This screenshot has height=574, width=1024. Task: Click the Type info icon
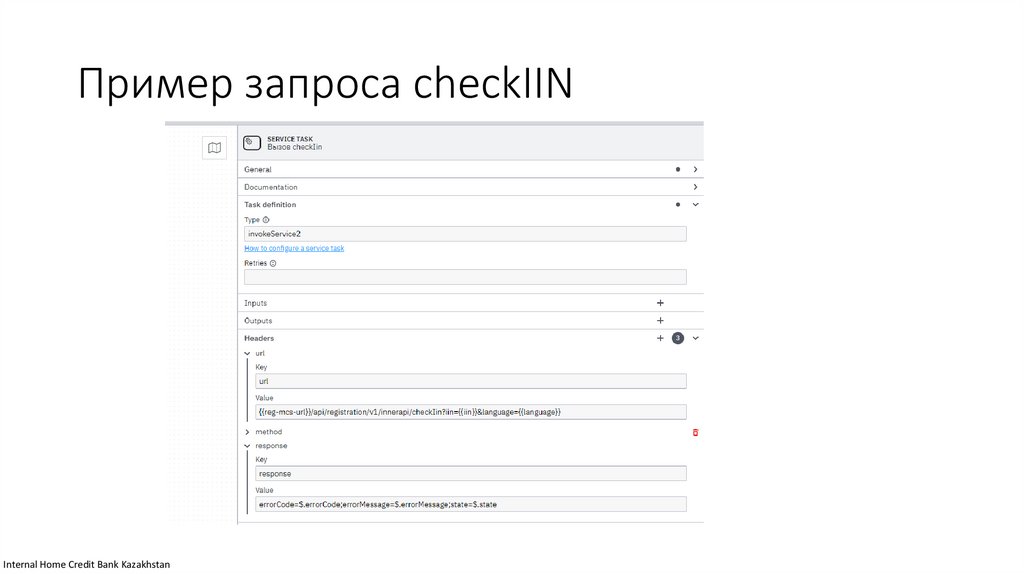tap(266, 220)
